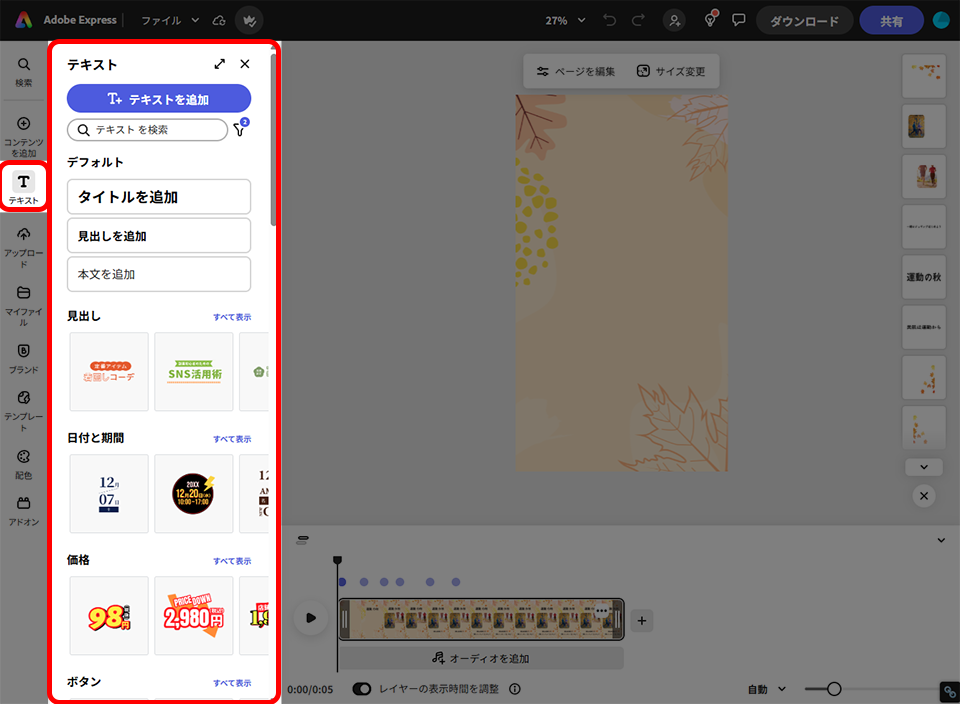Toggle レイヤーの表示時間を調整 switch

tap(361, 689)
